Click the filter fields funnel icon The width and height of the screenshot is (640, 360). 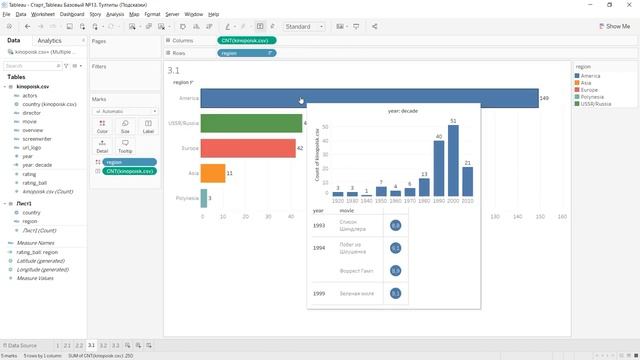pyautogui.click(x=66, y=66)
